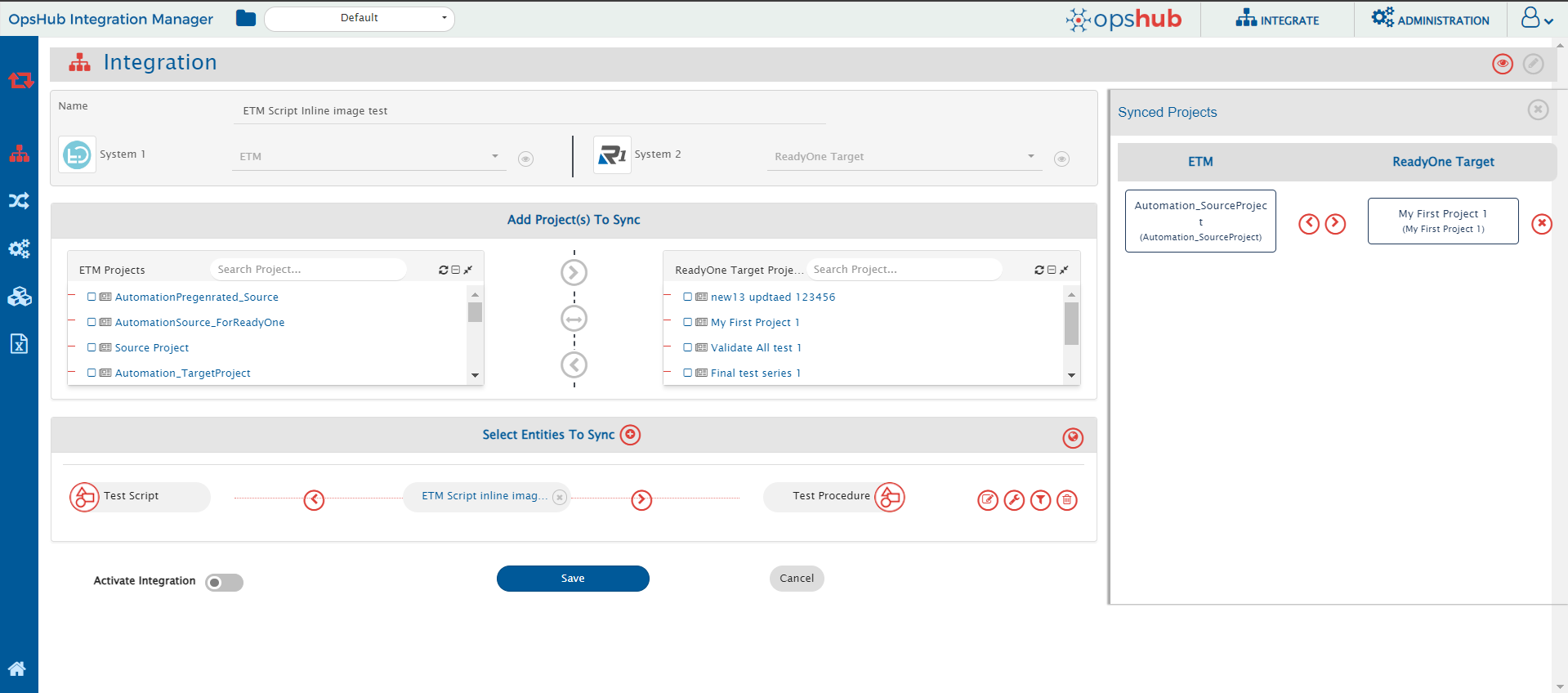Open the filter icon for Test Script mapping

coord(1040,500)
